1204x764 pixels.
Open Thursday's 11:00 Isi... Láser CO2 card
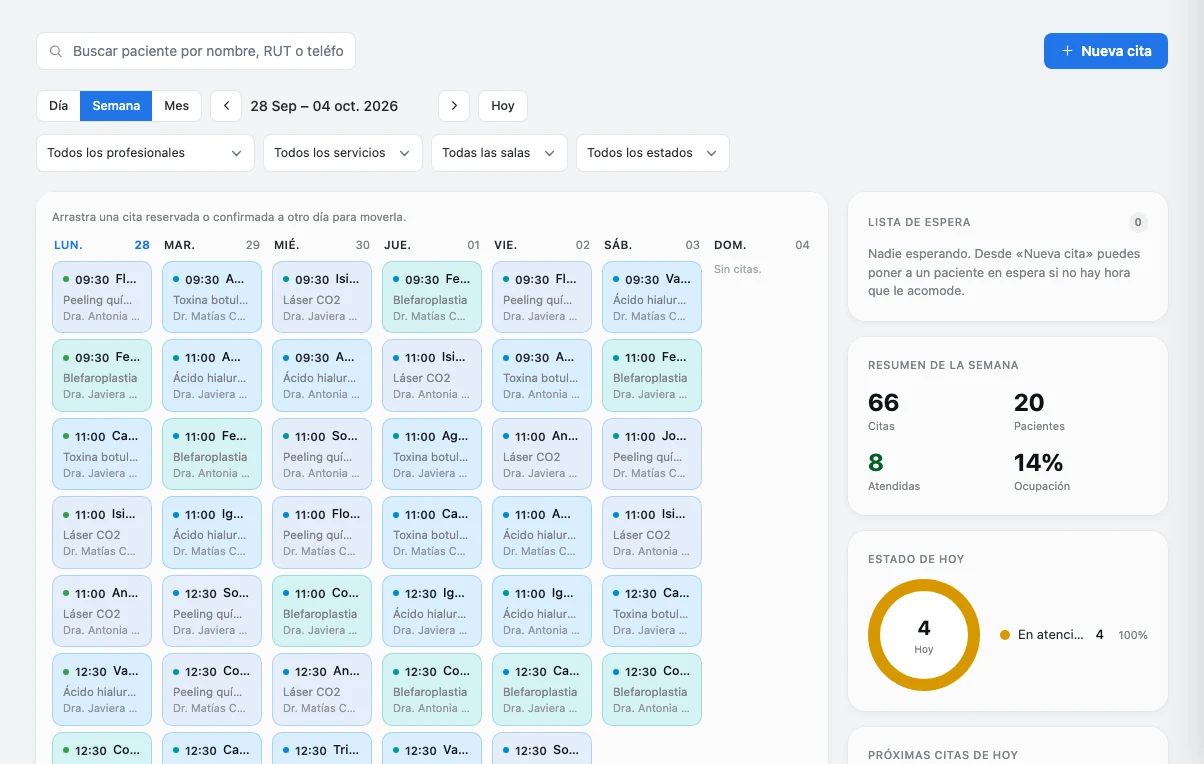coord(432,375)
